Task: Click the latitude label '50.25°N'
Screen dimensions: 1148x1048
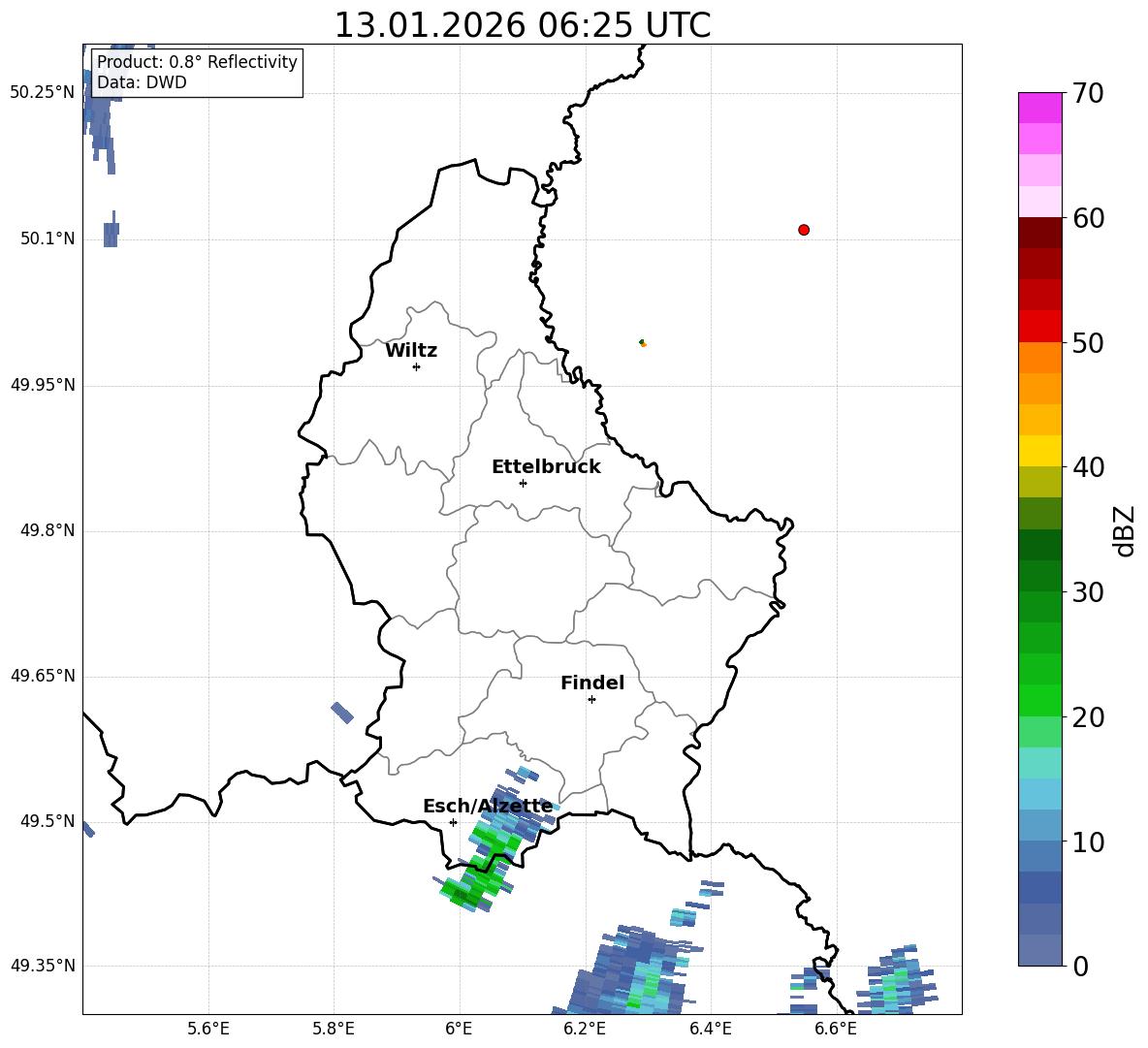Action: point(43,93)
